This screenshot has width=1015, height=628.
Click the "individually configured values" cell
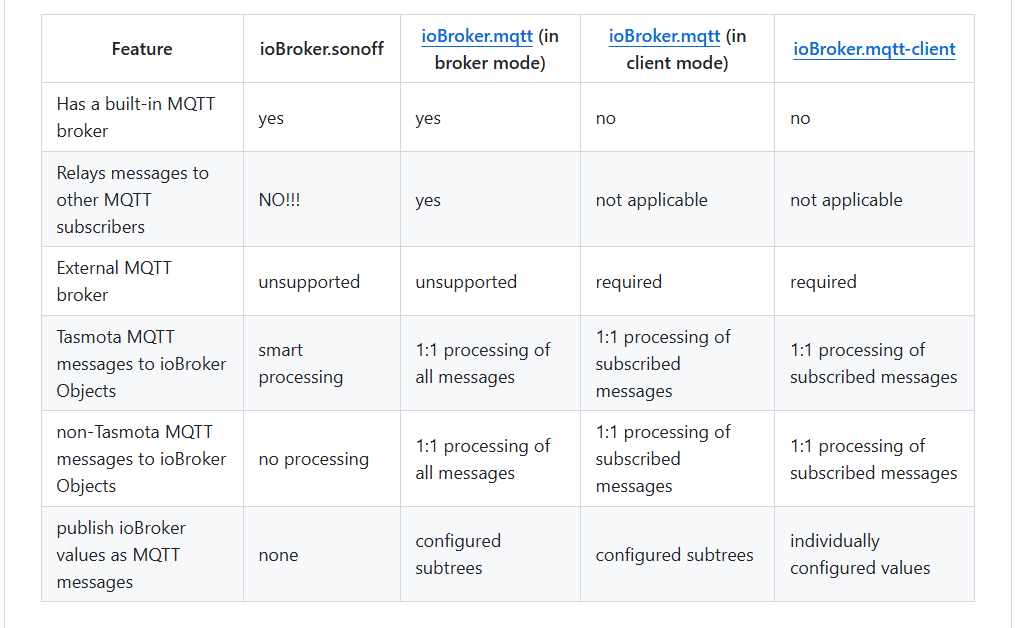click(859, 554)
